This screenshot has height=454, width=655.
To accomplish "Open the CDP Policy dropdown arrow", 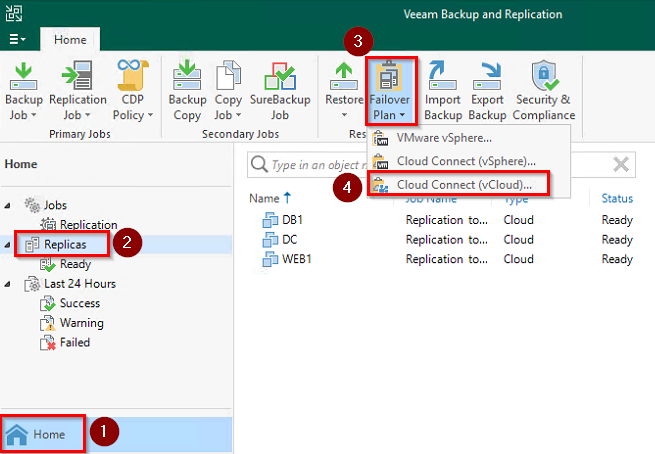I will (x=150, y=115).
